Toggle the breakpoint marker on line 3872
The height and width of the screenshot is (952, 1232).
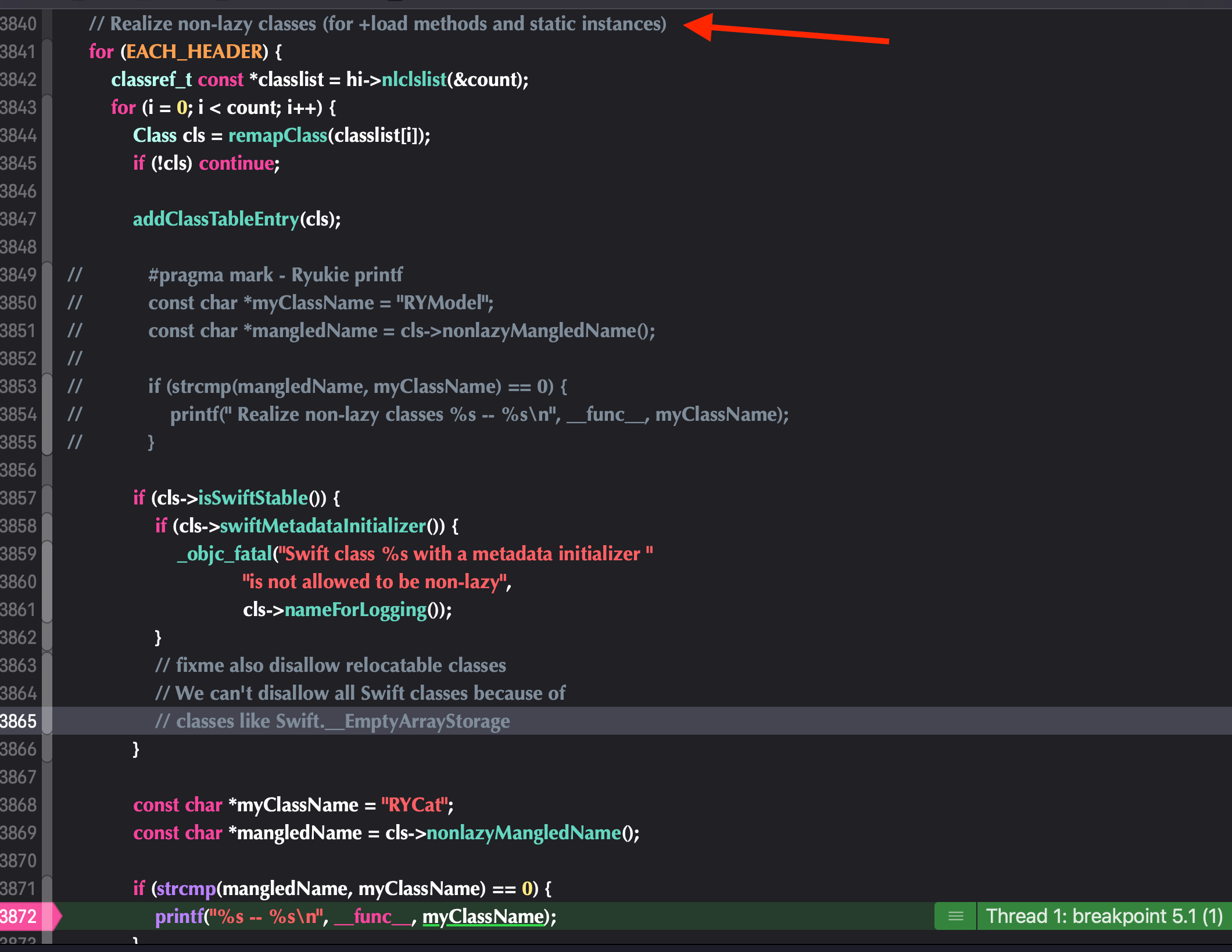click(28, 916)
